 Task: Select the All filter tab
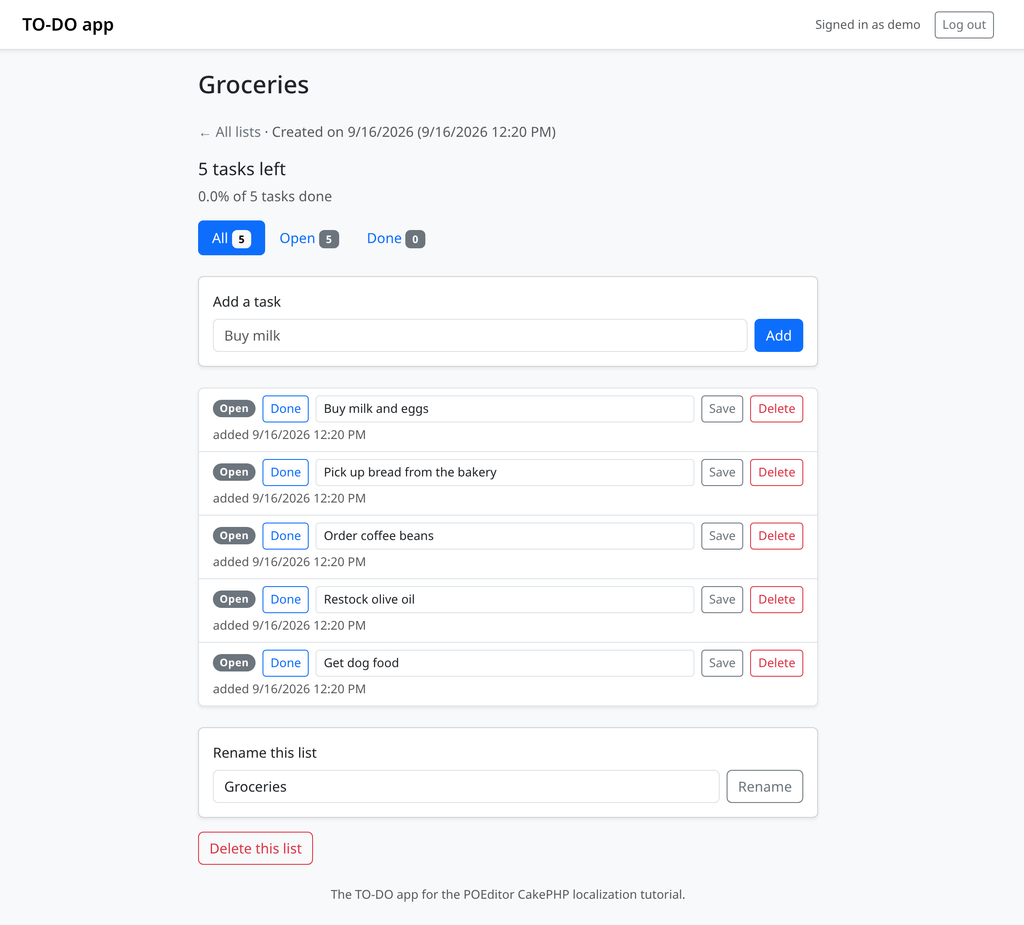[231, 238]
